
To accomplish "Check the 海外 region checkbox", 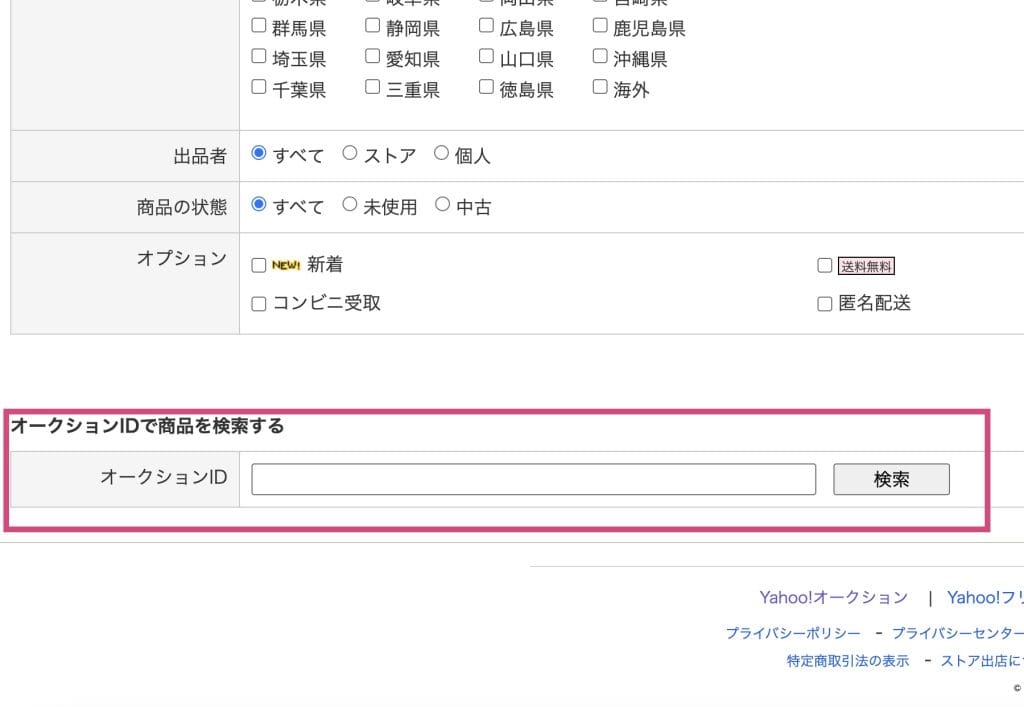I will pyautogui.click(x=600, y=88).
